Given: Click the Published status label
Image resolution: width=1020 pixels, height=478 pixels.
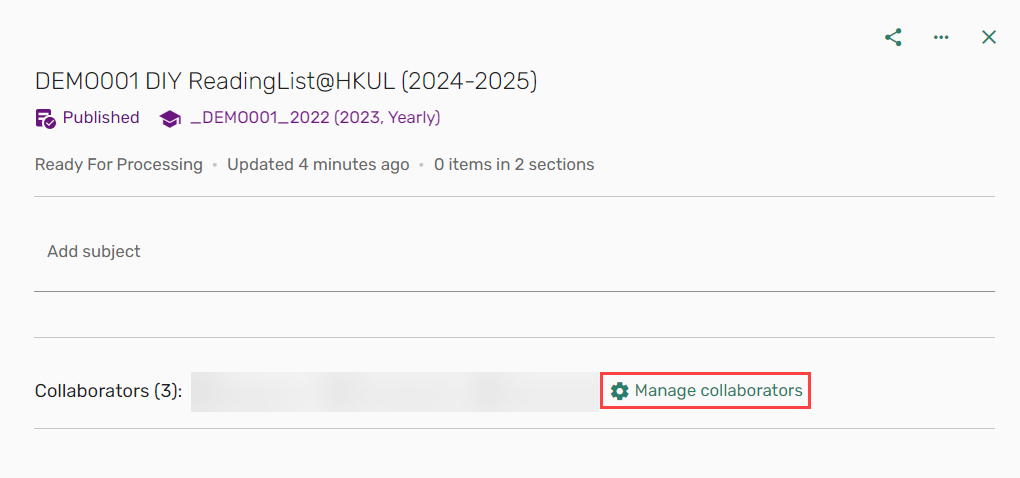Looking at the screenshot, I should [101, 118].
